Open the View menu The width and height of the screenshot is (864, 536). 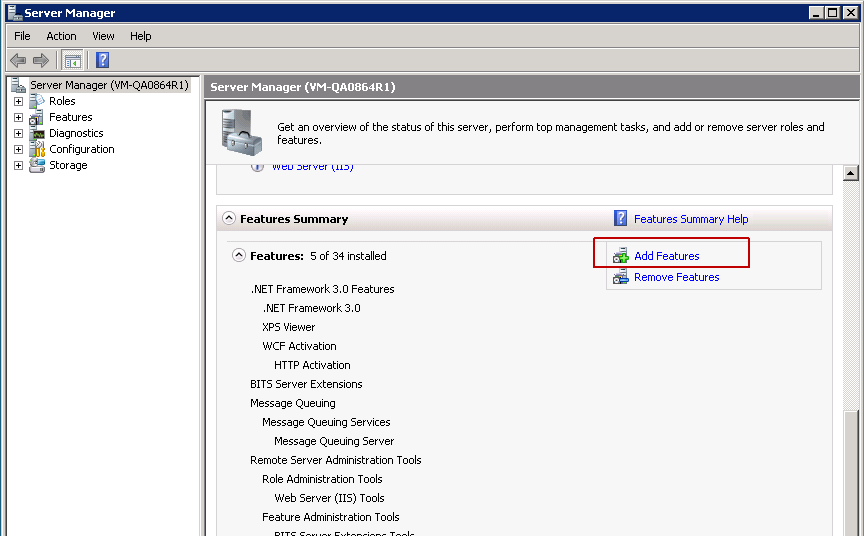[103, 36]
